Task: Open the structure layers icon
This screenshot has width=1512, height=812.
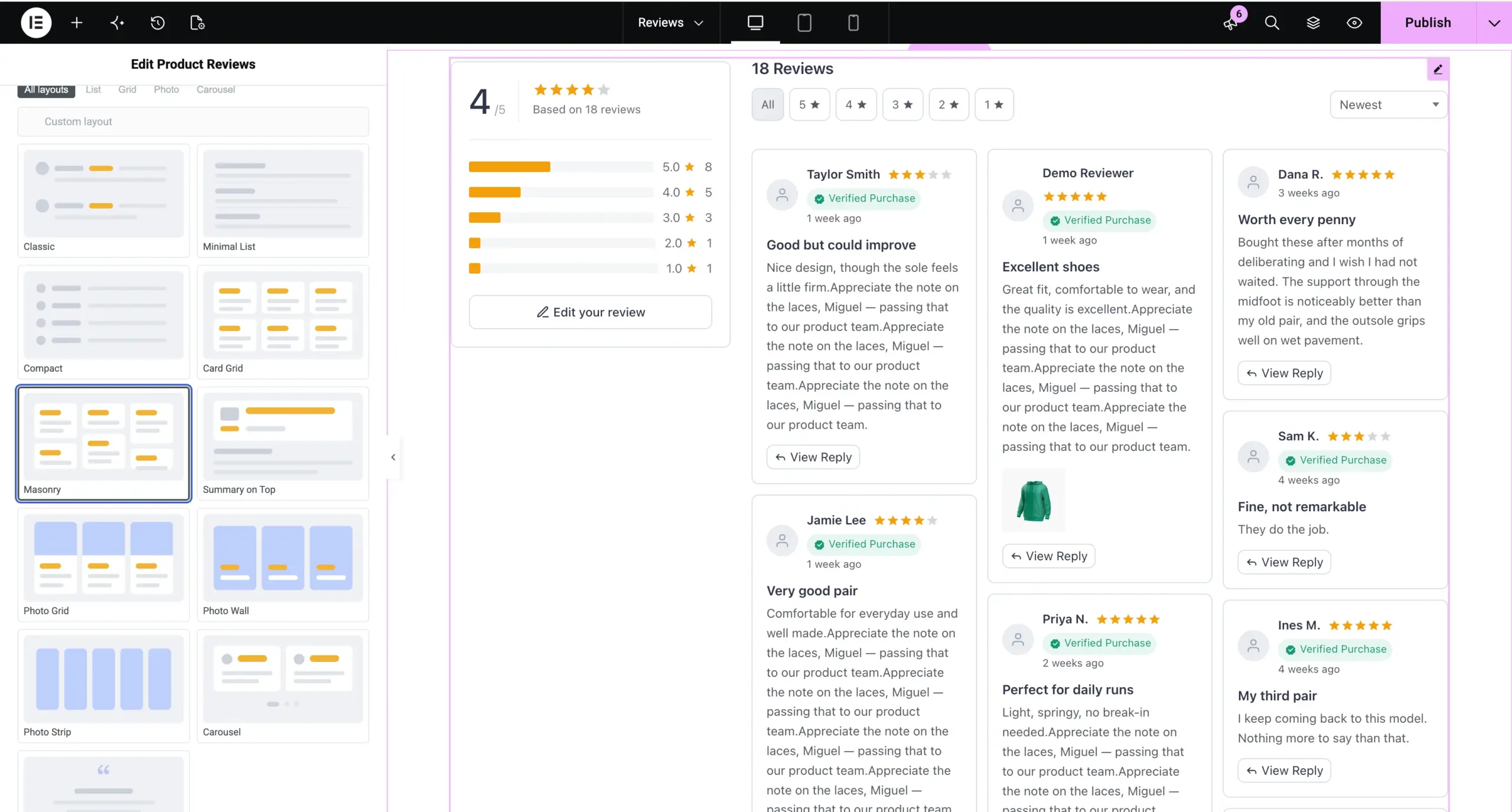Action: pos(1313,22)
